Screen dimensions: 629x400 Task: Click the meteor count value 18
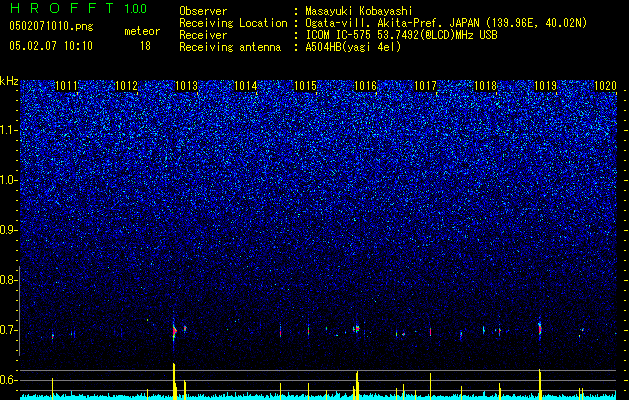click(x=145, y=46)
